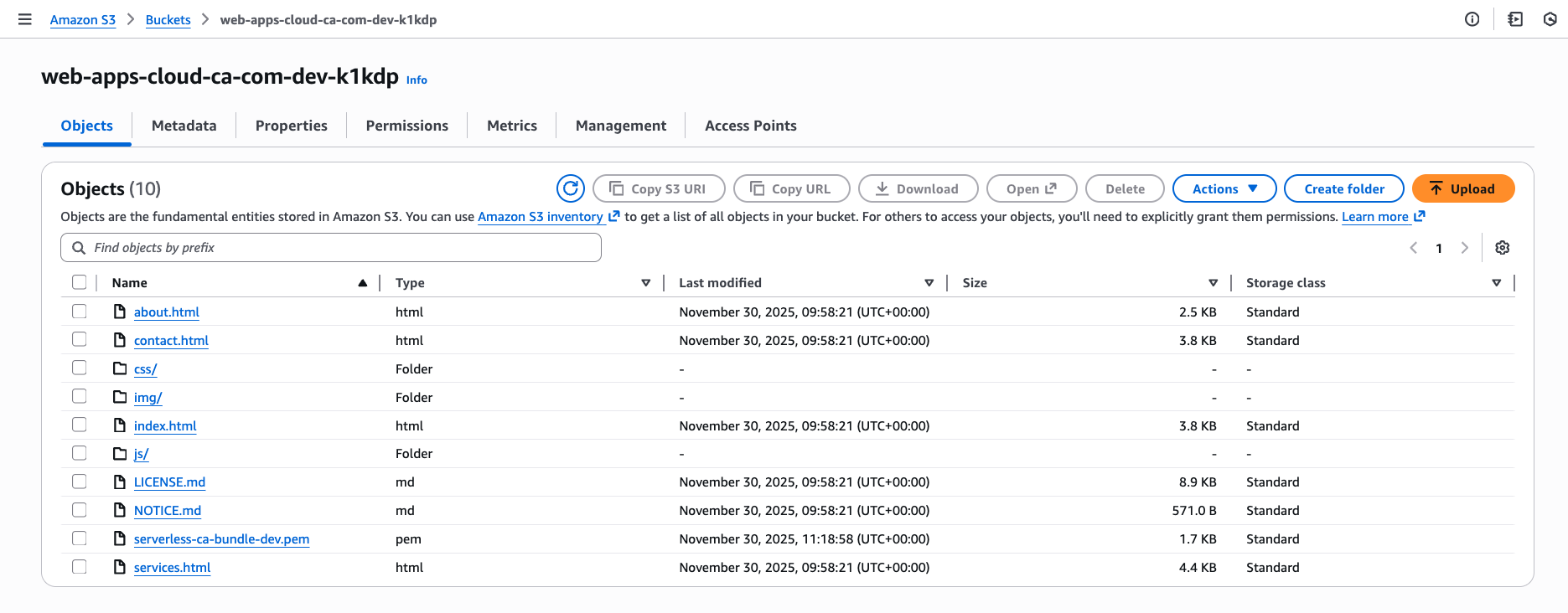Click the folder icon beside js/
The image size is (1568, 613).
point(120,454)
